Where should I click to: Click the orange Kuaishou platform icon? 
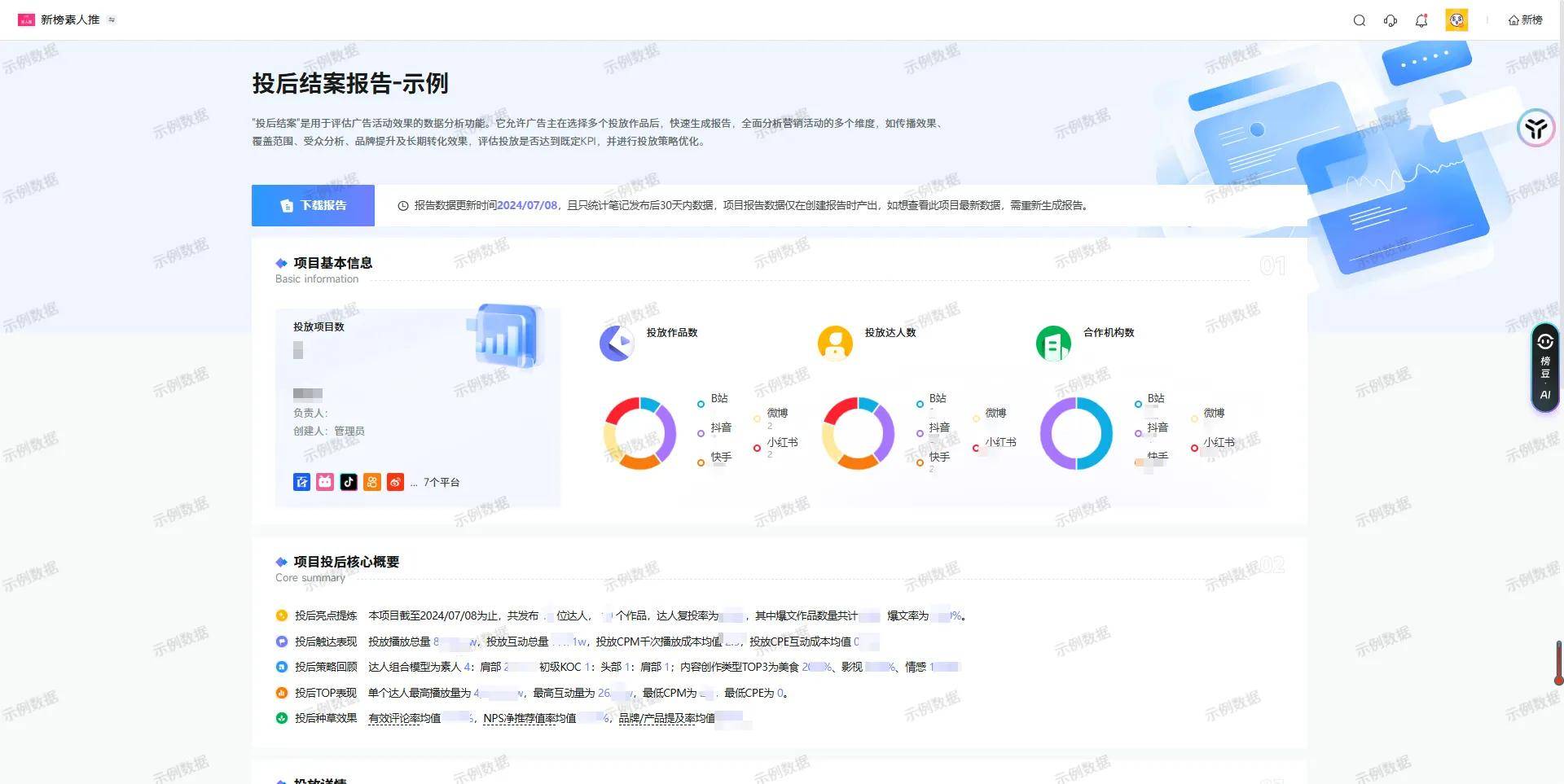372,482
